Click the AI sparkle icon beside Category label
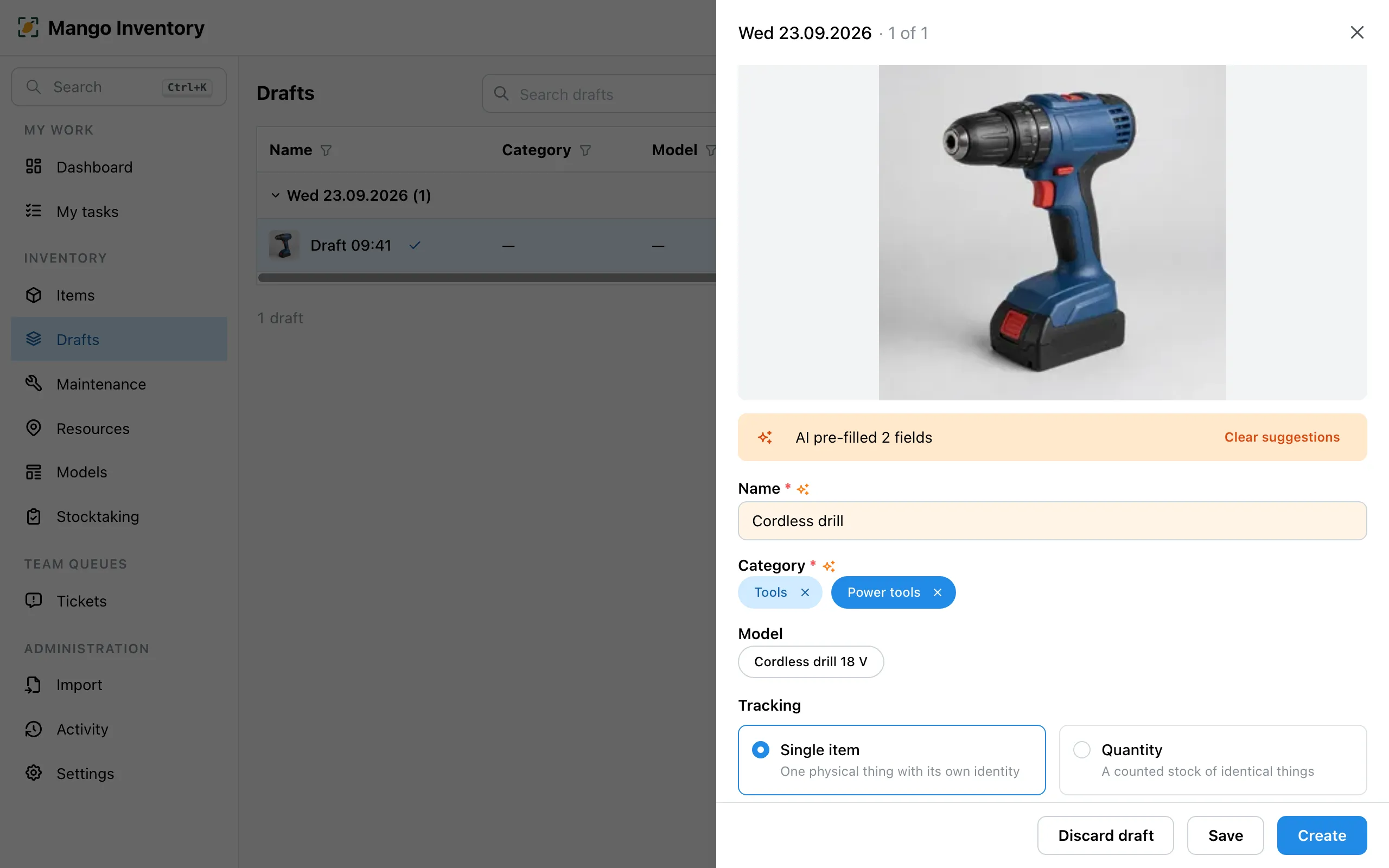Viewport: 1389px width, 868px height. point(828,566)
